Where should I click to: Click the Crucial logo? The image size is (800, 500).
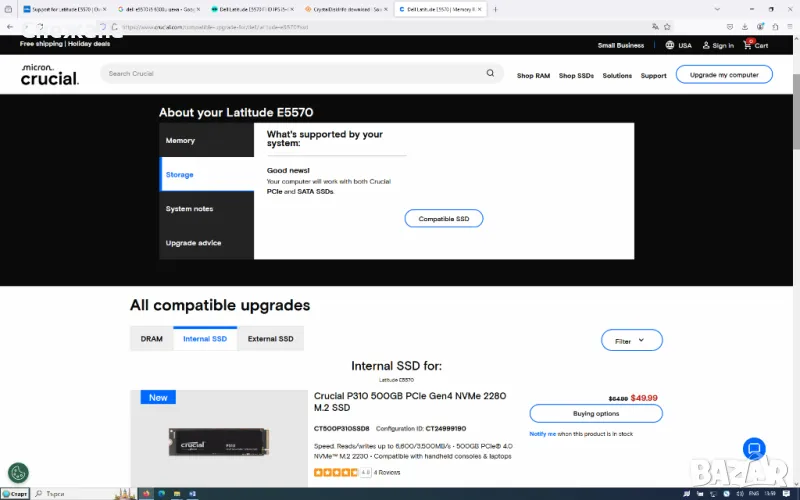(x=49, y=74)
